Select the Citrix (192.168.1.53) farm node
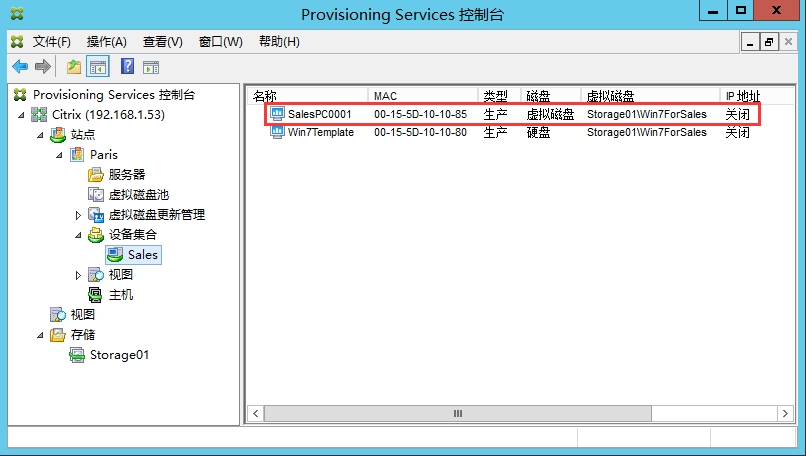 pyautogui.click(x=108, y=115)
